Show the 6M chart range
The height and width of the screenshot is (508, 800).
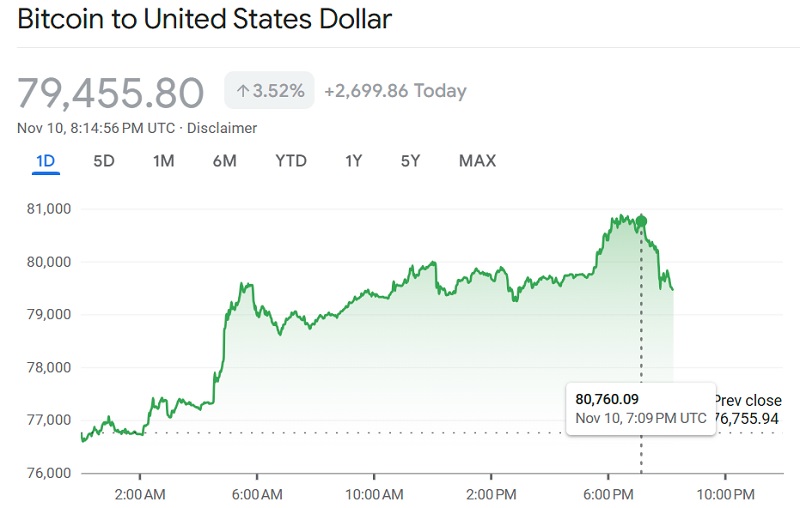(x=224, y=161)
